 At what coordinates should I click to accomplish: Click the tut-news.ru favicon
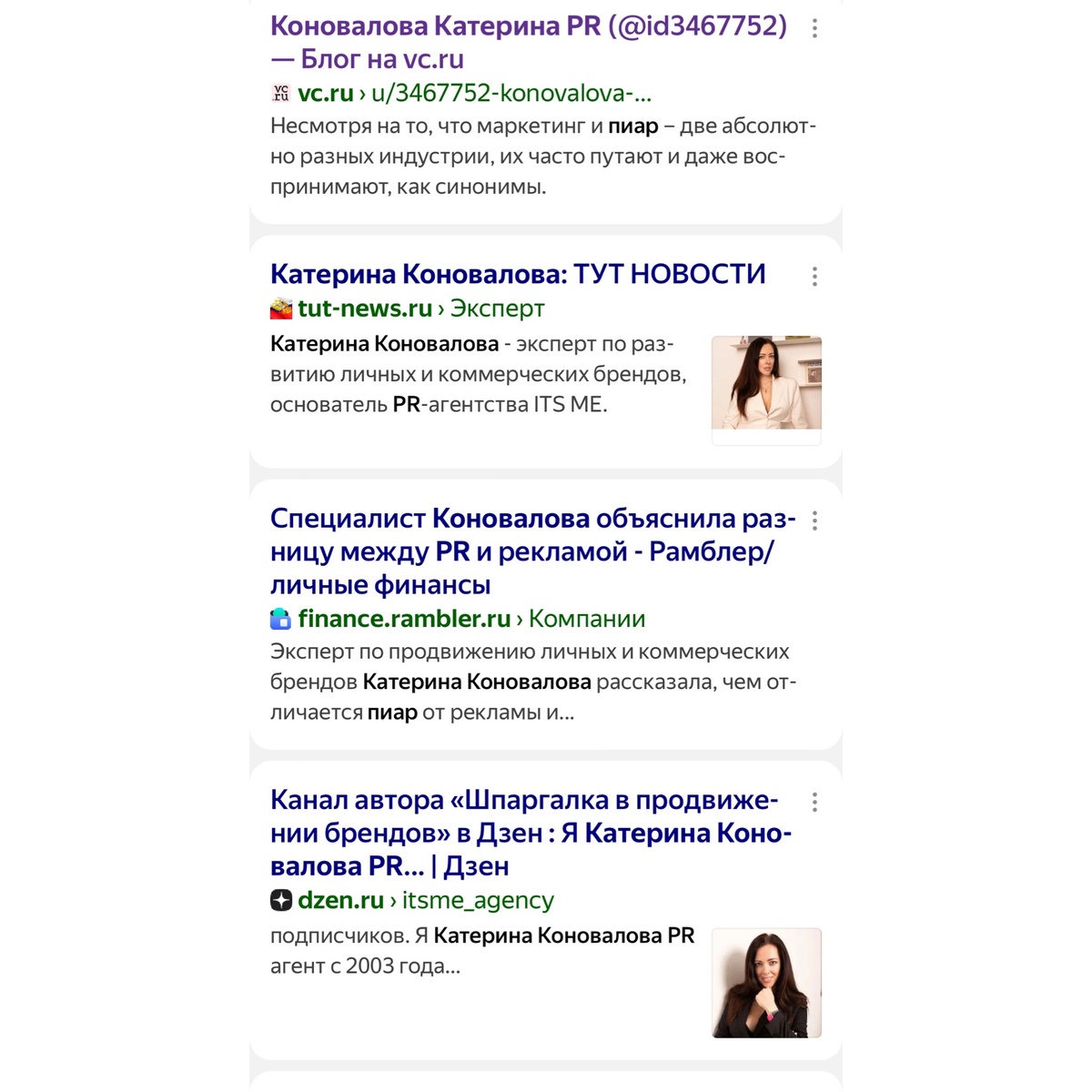(280, 308)
